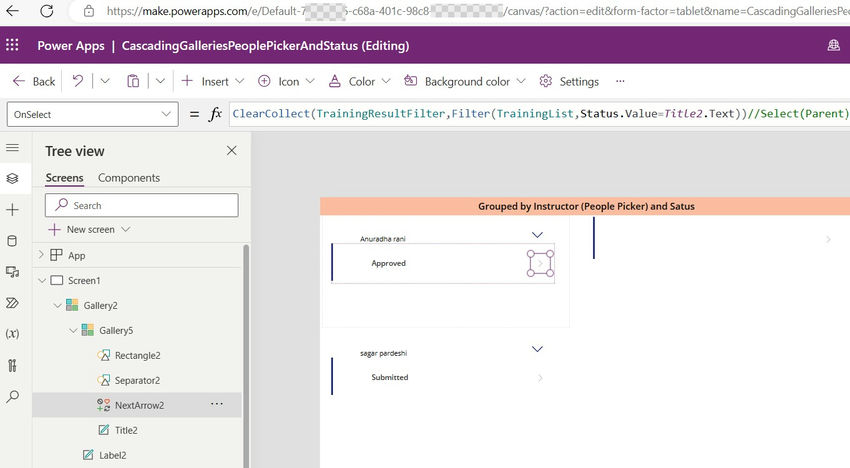The image size is (850, 468).
Task: Switch to the Screens tab
Action: (65, 178)
